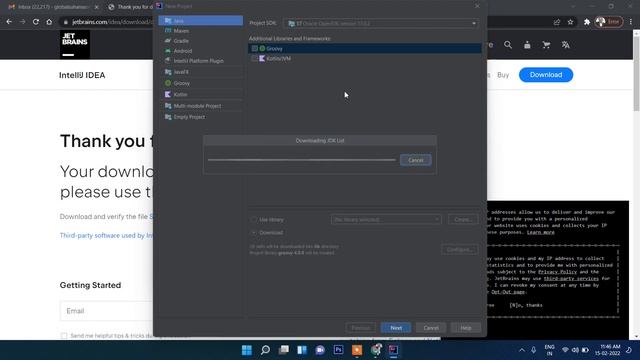Open Windows taskbar search
Viewport: 640px width, 360px height.
265,350
